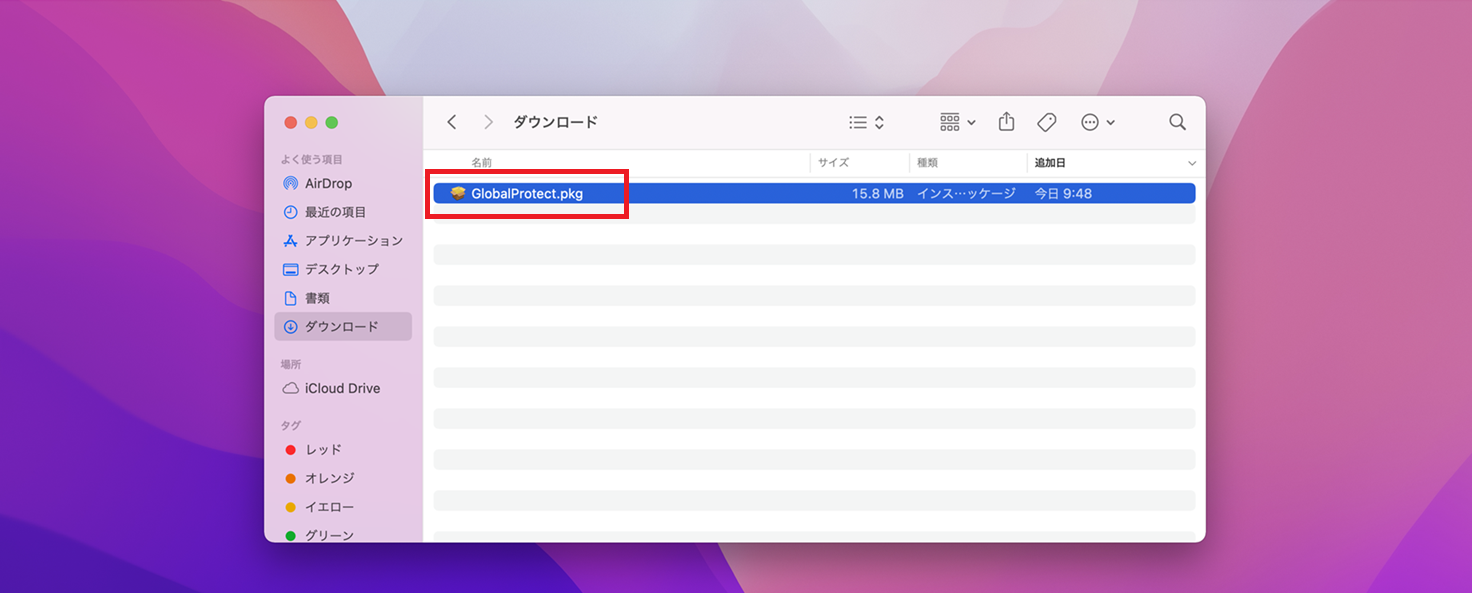Viewport: 1472px width, 596px height.
Task: Click the 15.8 MB size cell
Action: pos(877,194)
